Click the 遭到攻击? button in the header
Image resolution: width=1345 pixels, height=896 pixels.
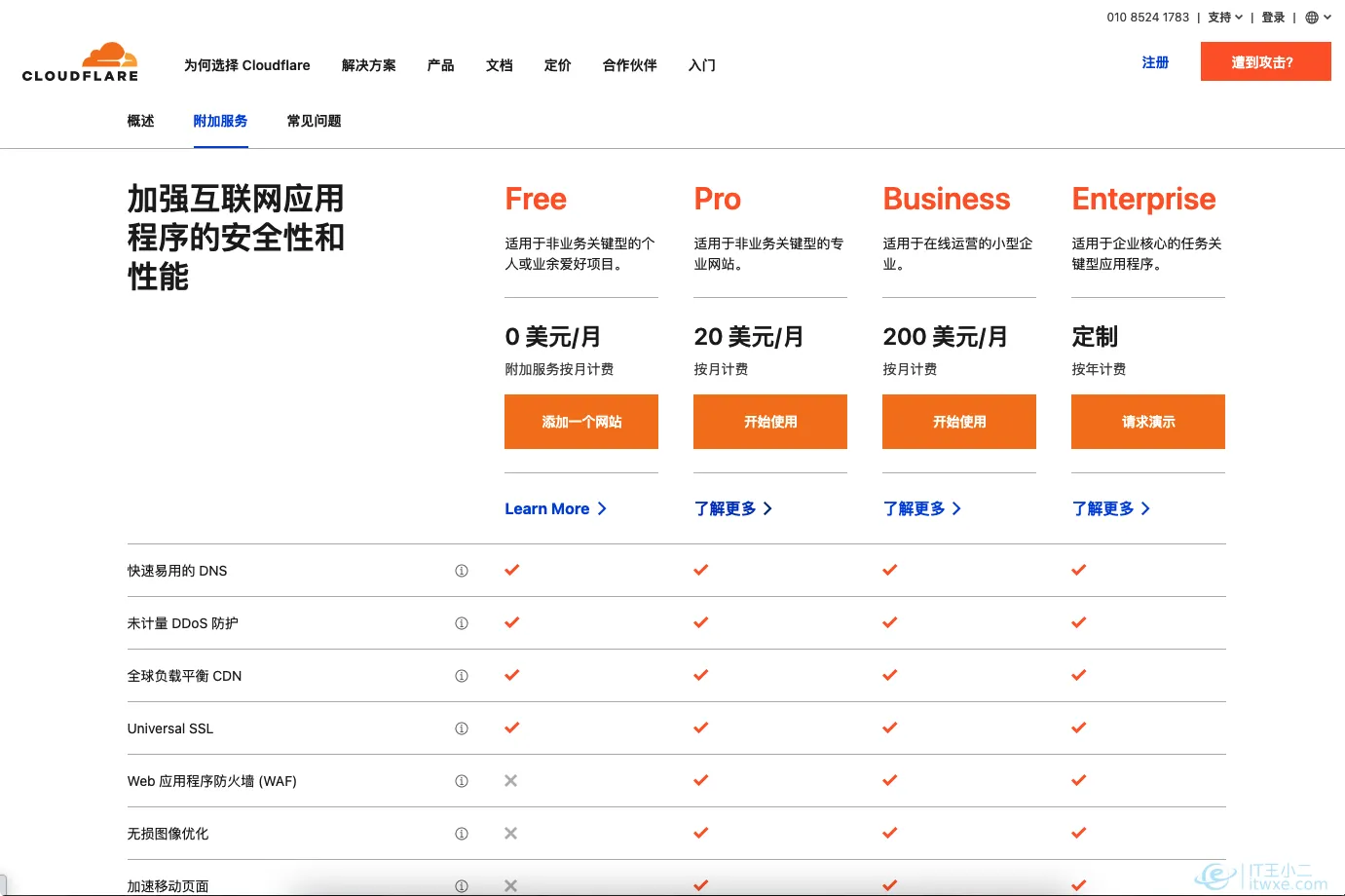pos(1265,60)
